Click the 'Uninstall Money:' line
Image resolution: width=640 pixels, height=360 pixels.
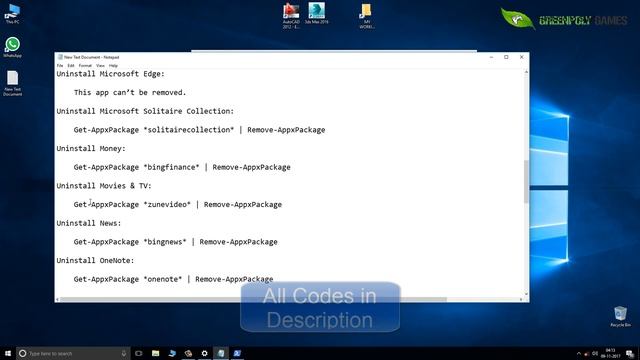tap(91, 149)
